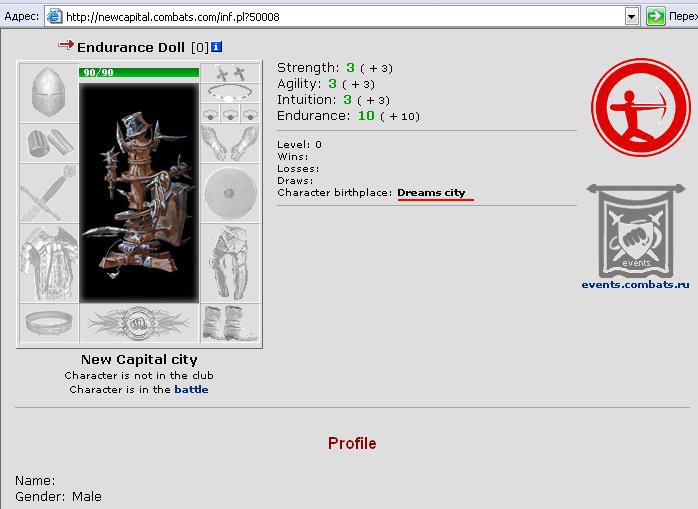698x509 pixels.
Task: Select the third ring slot
Action: pyautogui.click(x=250, y=114)
